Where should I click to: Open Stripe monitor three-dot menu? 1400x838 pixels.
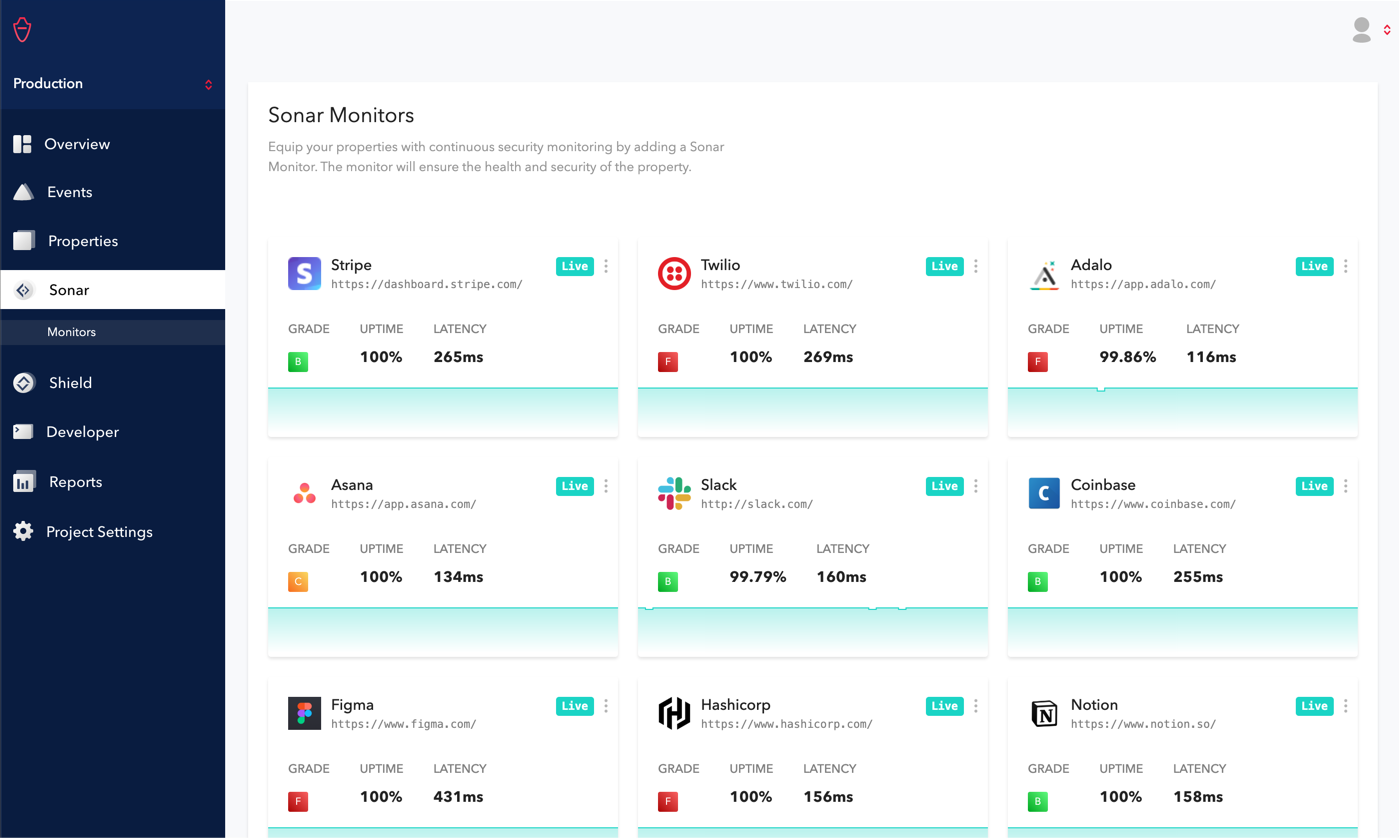[606, 266]
